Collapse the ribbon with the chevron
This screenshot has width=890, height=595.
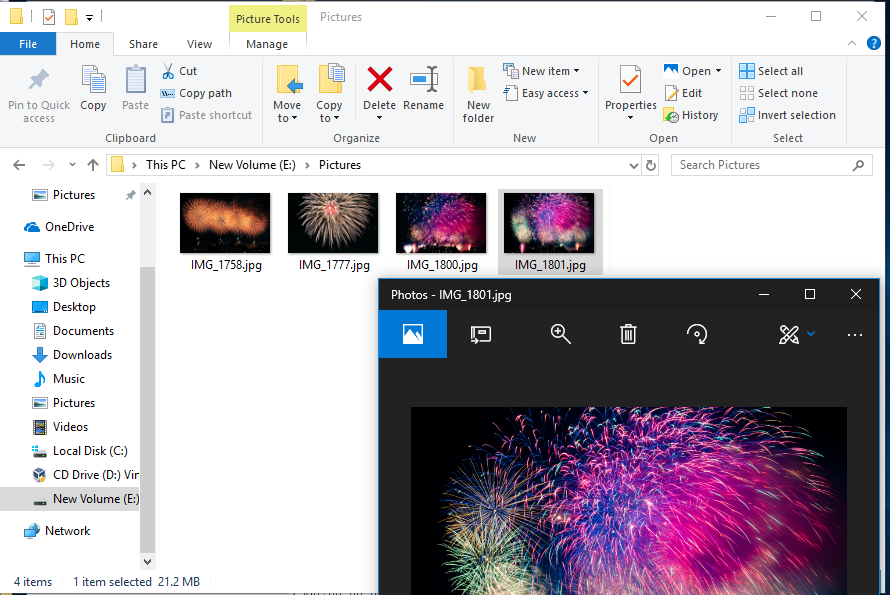(851, 43)
